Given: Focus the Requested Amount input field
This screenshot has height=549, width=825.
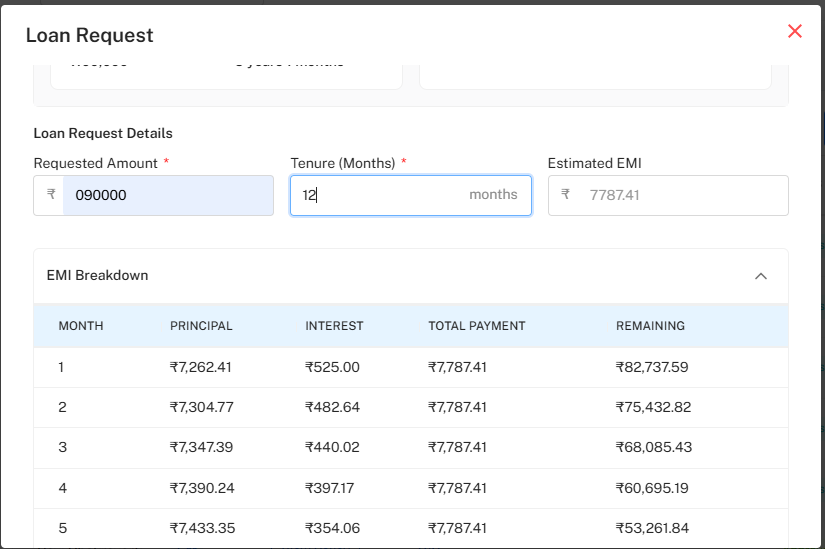Looking at the screenshot, I should tap(168, 195).
